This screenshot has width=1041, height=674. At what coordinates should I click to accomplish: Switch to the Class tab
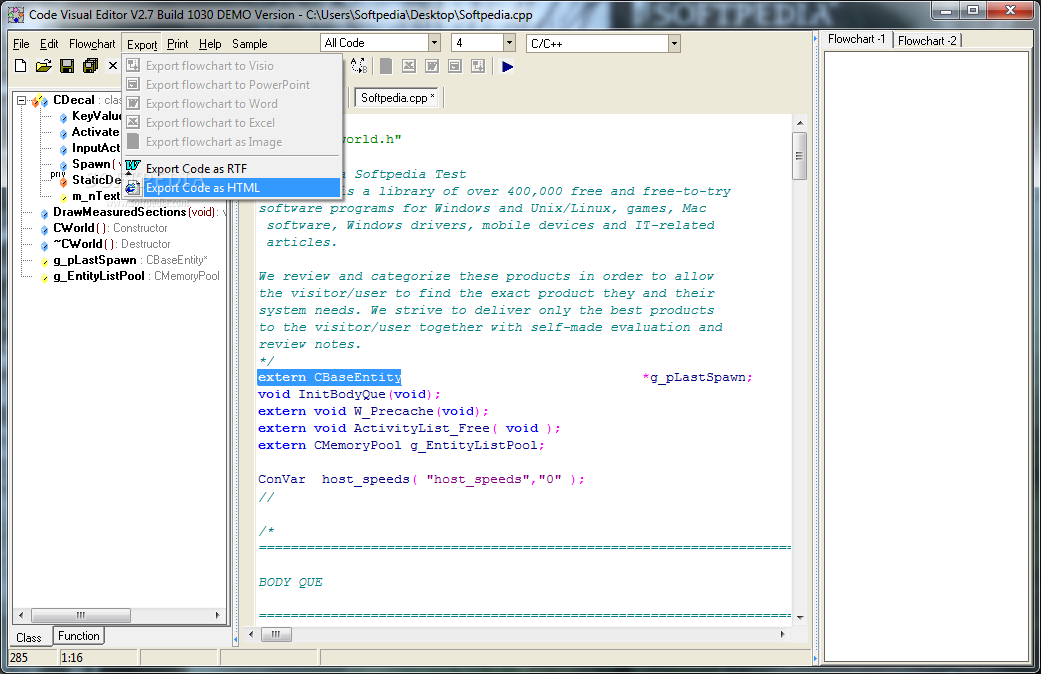[29, 637]
